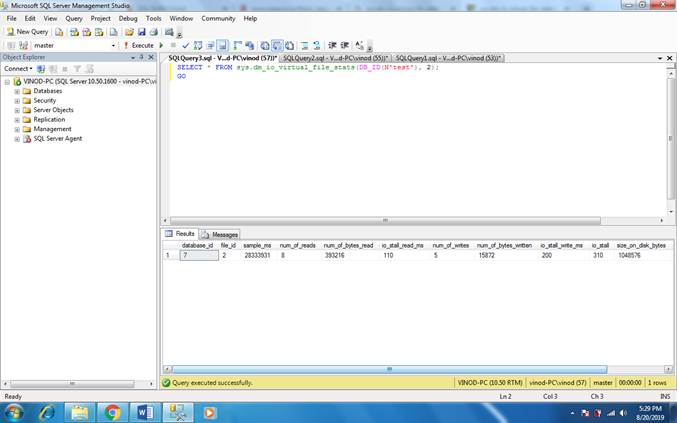Start an Analysis Services DMX Query
Screen dimensions: 677x423
[86, 32]
